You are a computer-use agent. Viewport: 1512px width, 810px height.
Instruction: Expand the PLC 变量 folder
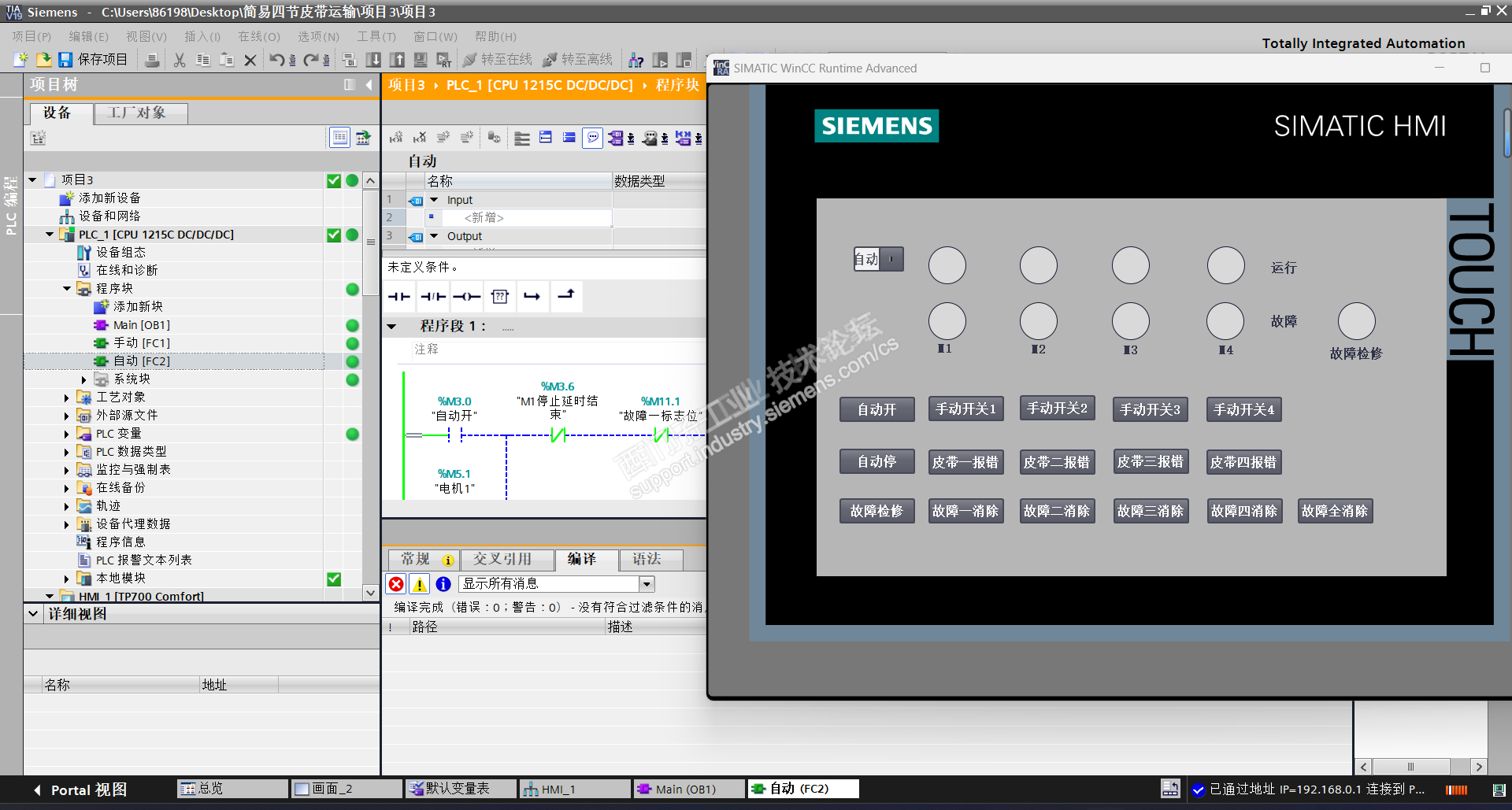click(68, 434)
